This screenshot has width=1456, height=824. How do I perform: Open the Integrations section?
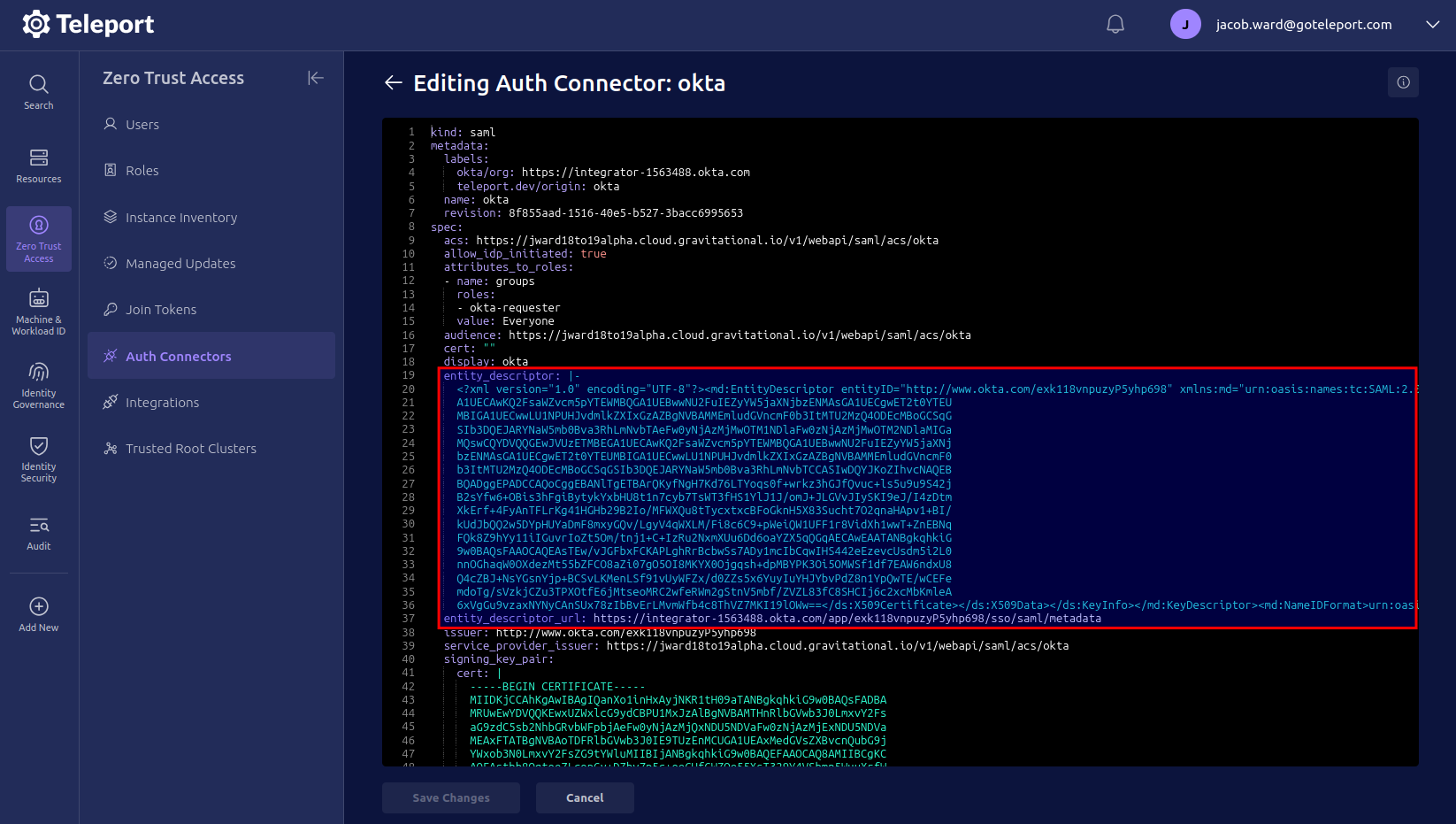(x=162, y=402)
